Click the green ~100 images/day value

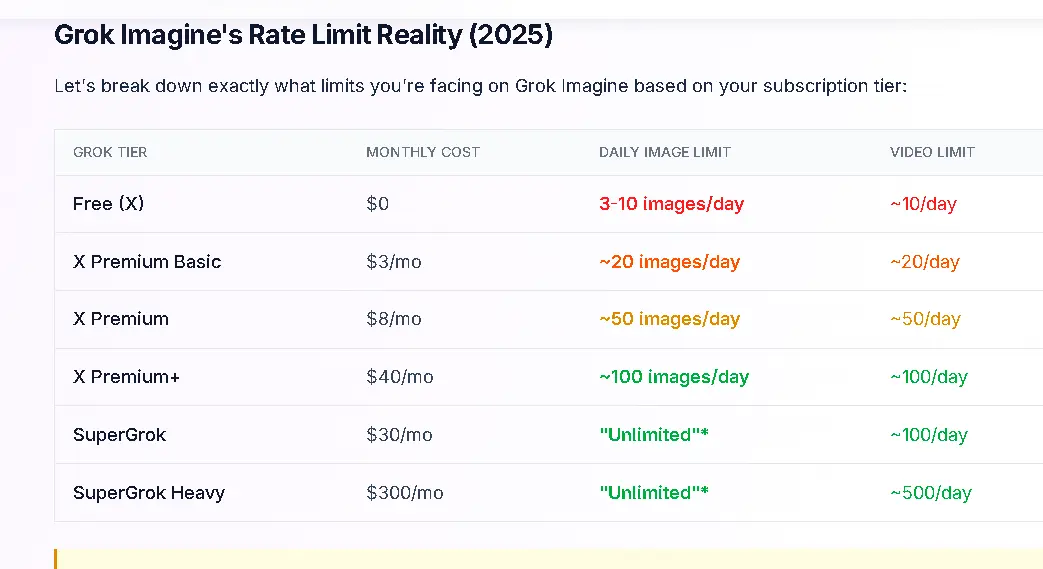tap(674, 377)
